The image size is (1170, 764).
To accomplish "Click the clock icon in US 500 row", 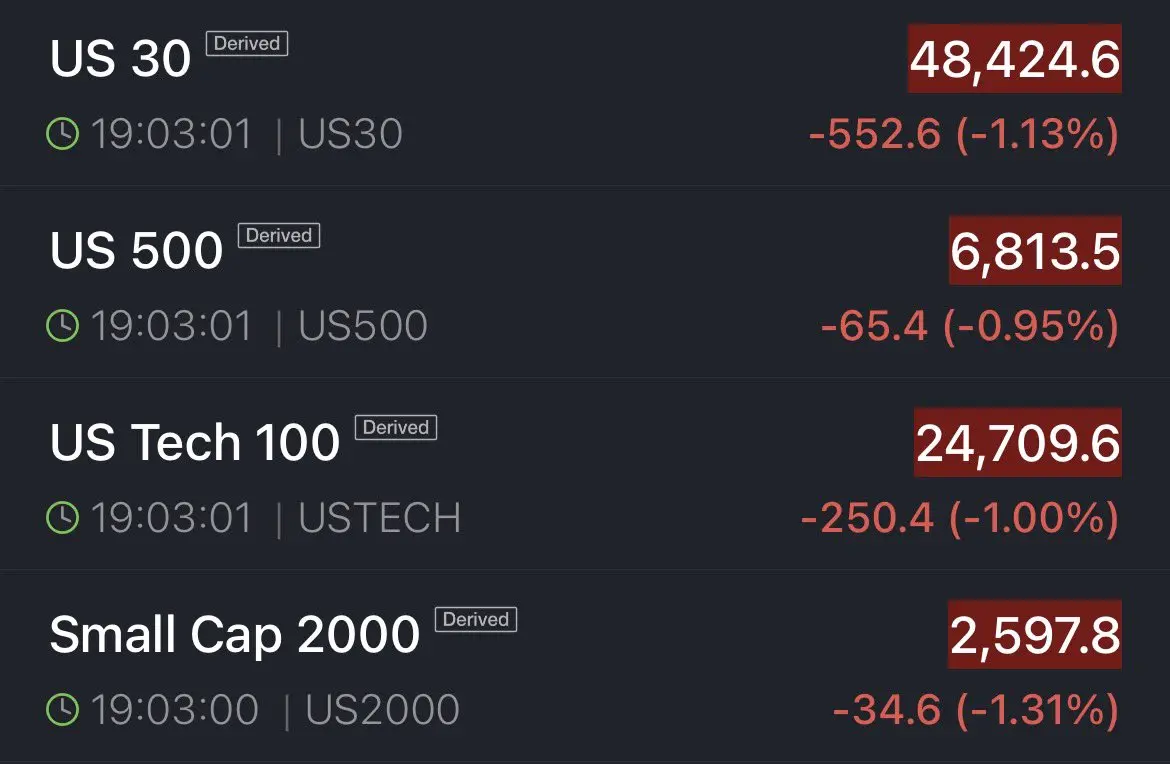I will coord(62,326).
